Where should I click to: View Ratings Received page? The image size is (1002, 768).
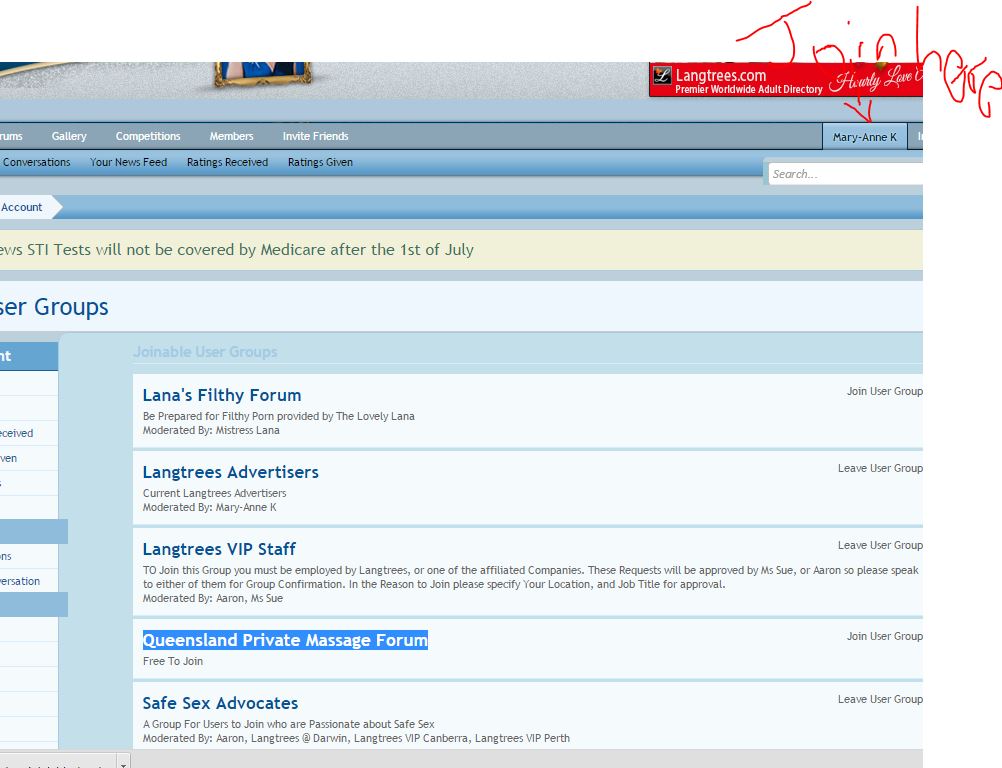227,162
